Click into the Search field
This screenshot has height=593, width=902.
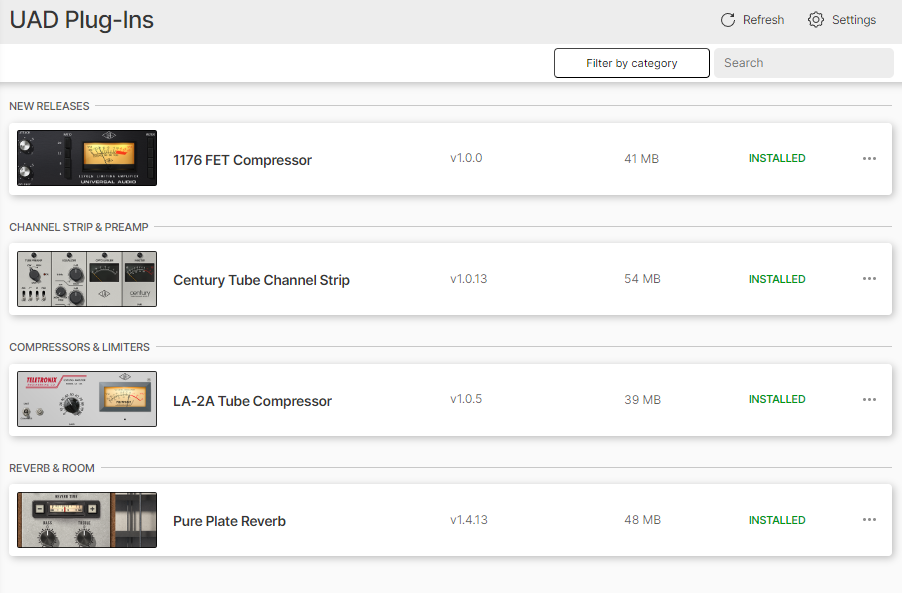coord(802,63)
